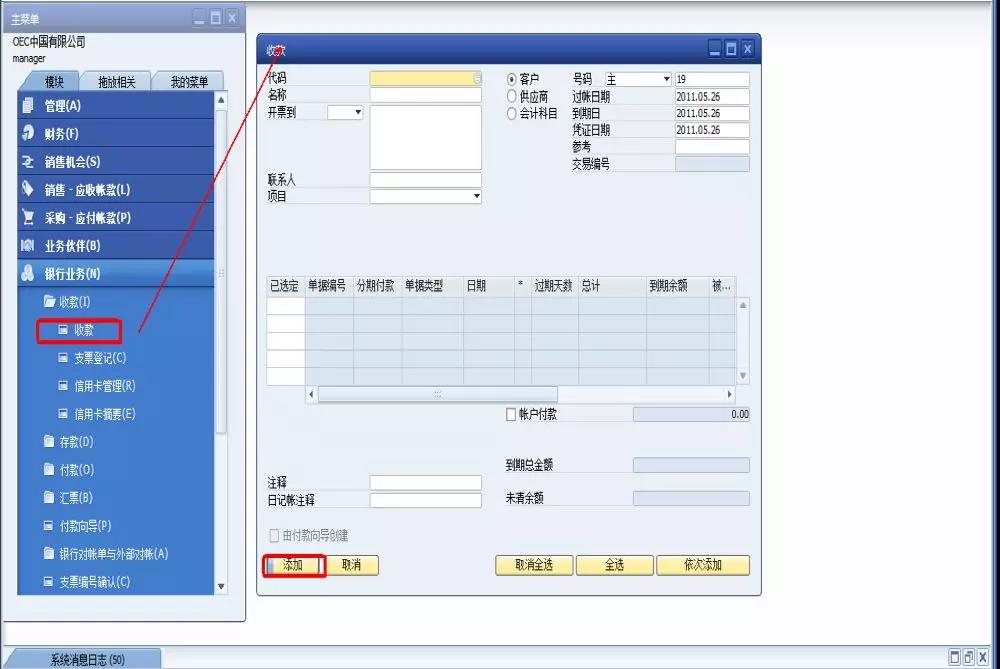Switch to the 拖放相关 tab
This screenshot has width=1000, height=669.
(x=115, y=80)
